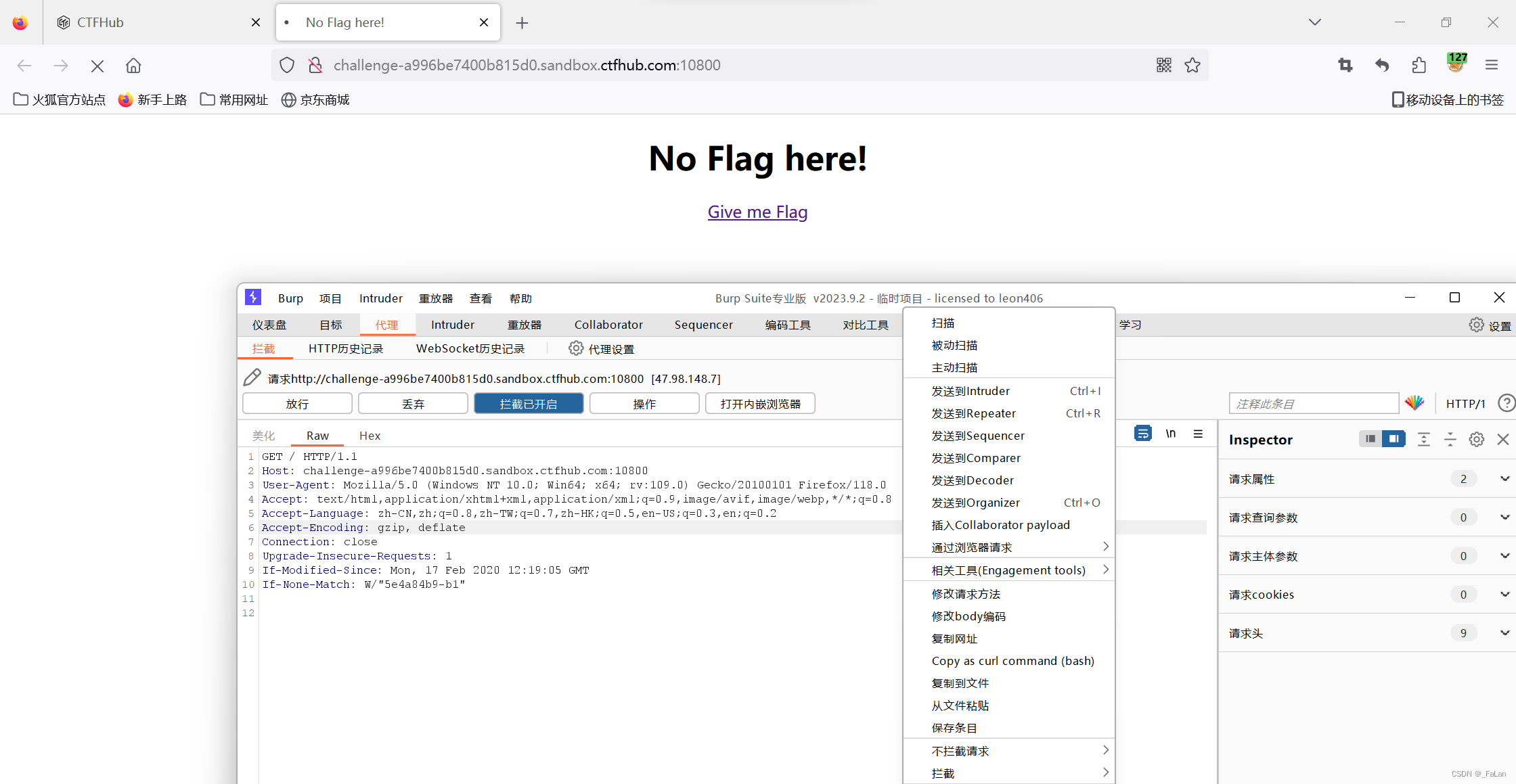Expand the request cookies Inspector section
This screenshot has height=784, width=1516.
(1504, 595)
